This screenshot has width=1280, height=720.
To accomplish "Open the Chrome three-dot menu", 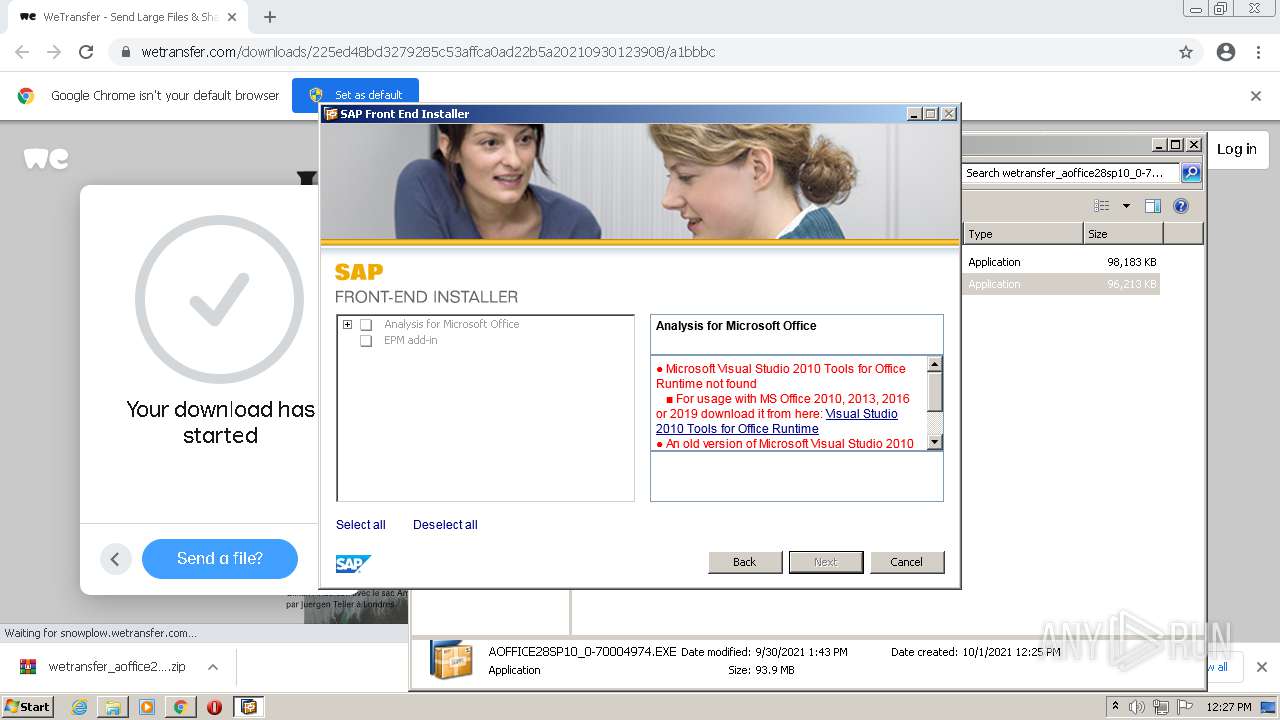I will [1258, 52].
